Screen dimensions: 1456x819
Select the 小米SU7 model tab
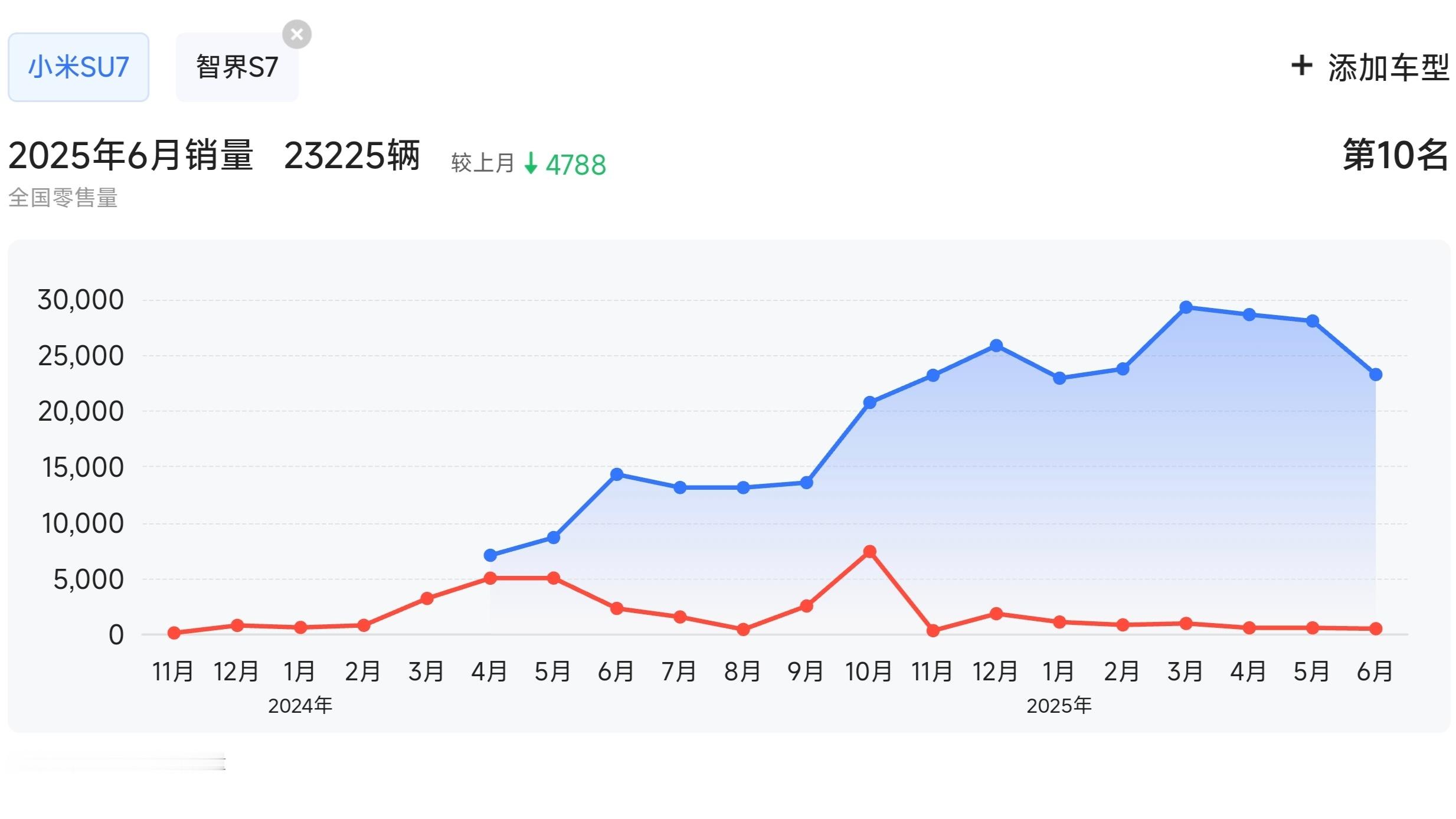[x=78, y=67]
